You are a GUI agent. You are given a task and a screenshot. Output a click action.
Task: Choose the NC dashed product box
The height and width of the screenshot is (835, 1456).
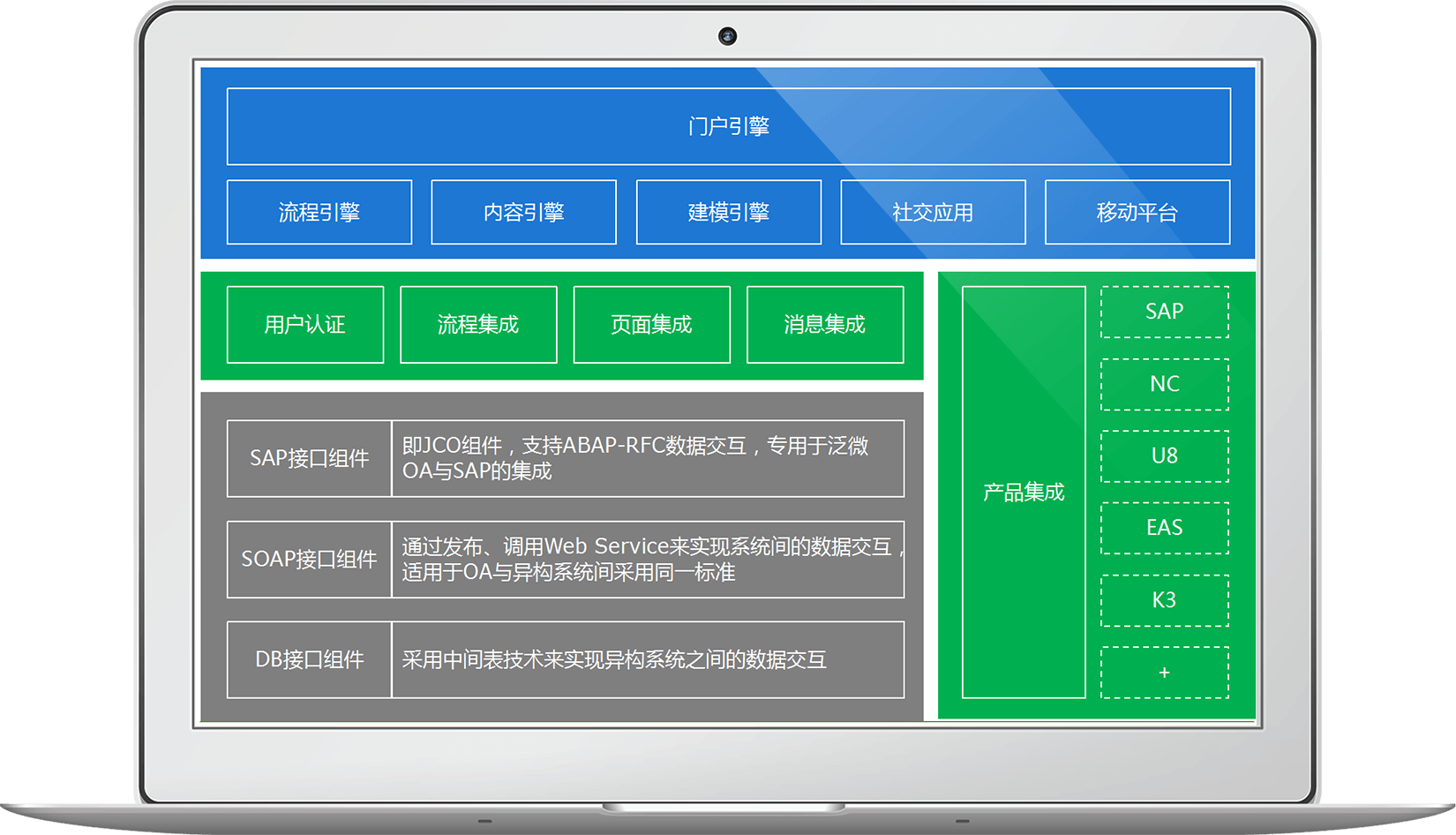[1164, 384]
